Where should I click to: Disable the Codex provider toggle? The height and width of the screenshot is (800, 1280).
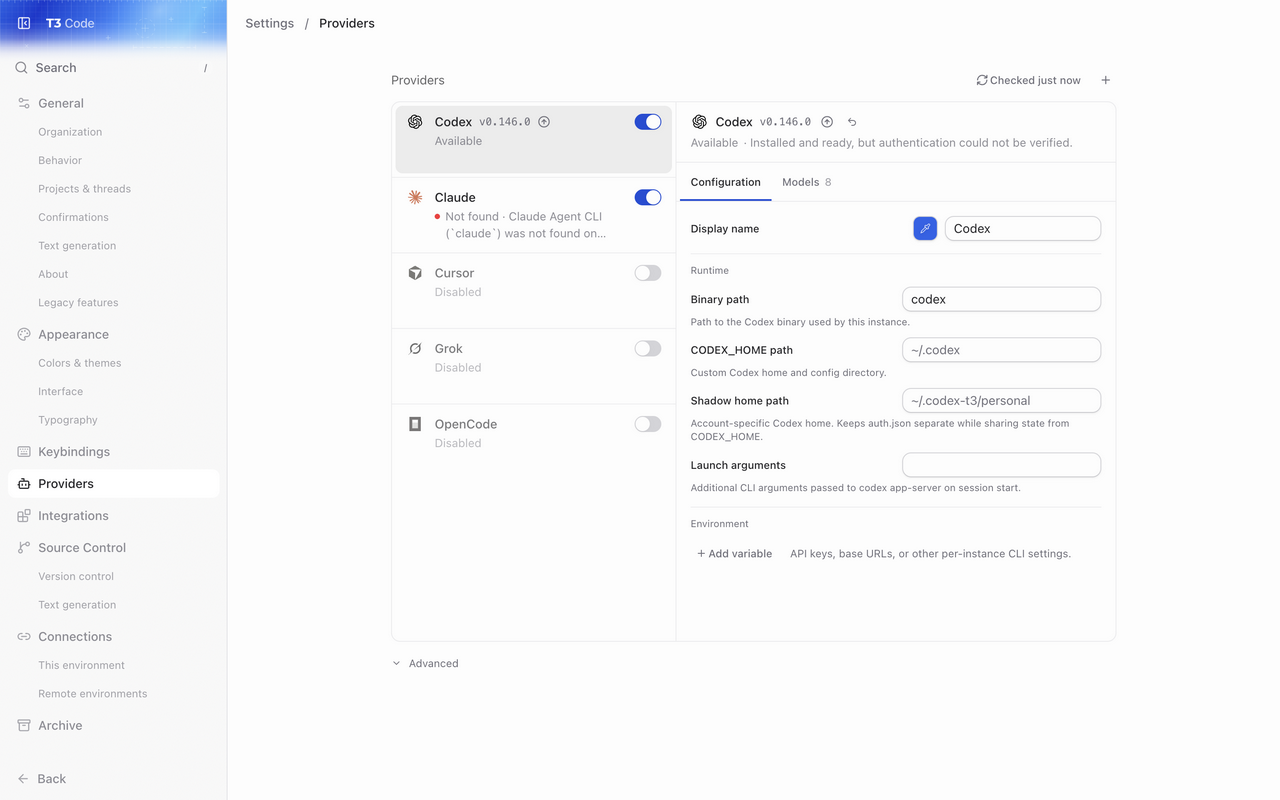pyautogui.click(x=648, y=122)
